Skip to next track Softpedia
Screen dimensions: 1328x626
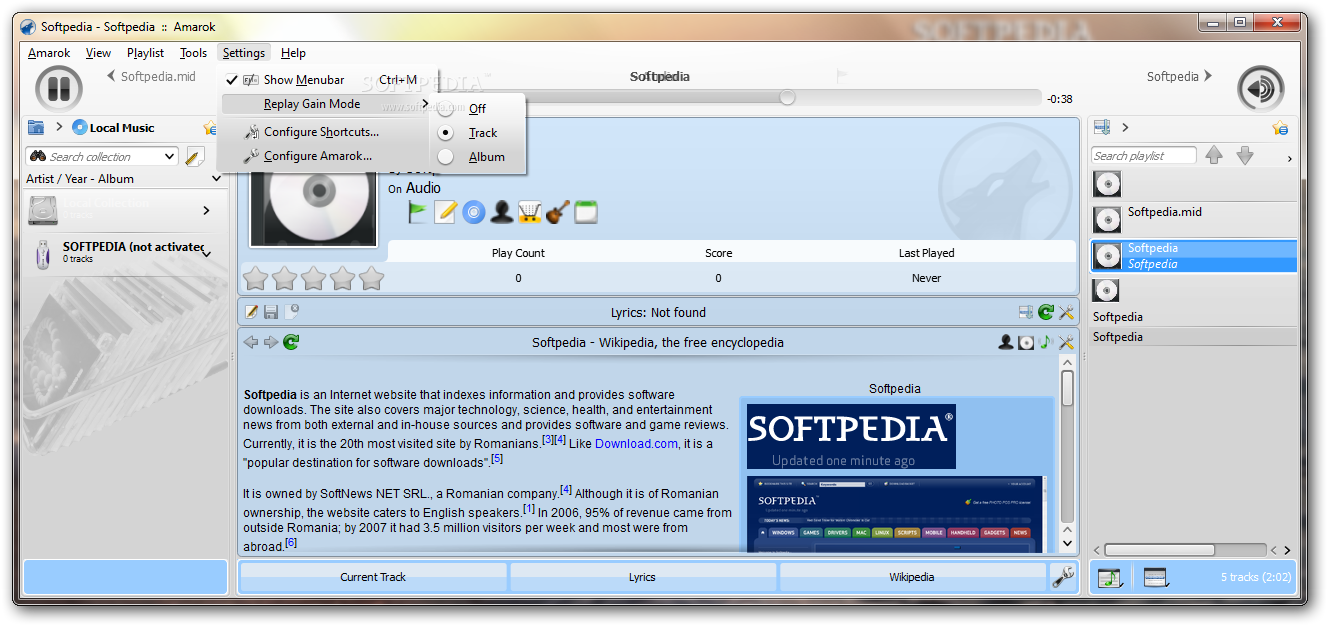[x=1179, y=76]
